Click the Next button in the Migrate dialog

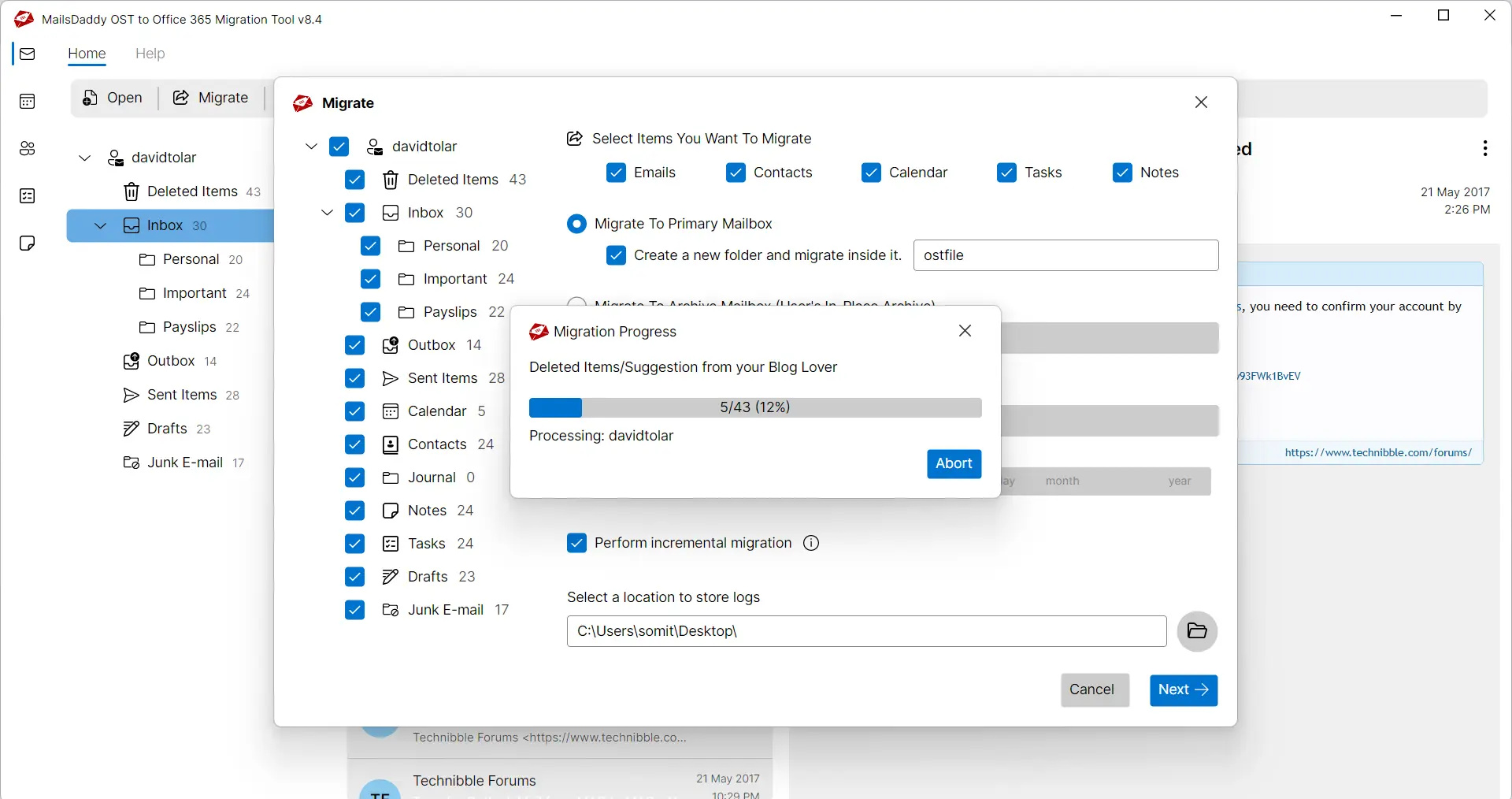tap(1183, 690)
